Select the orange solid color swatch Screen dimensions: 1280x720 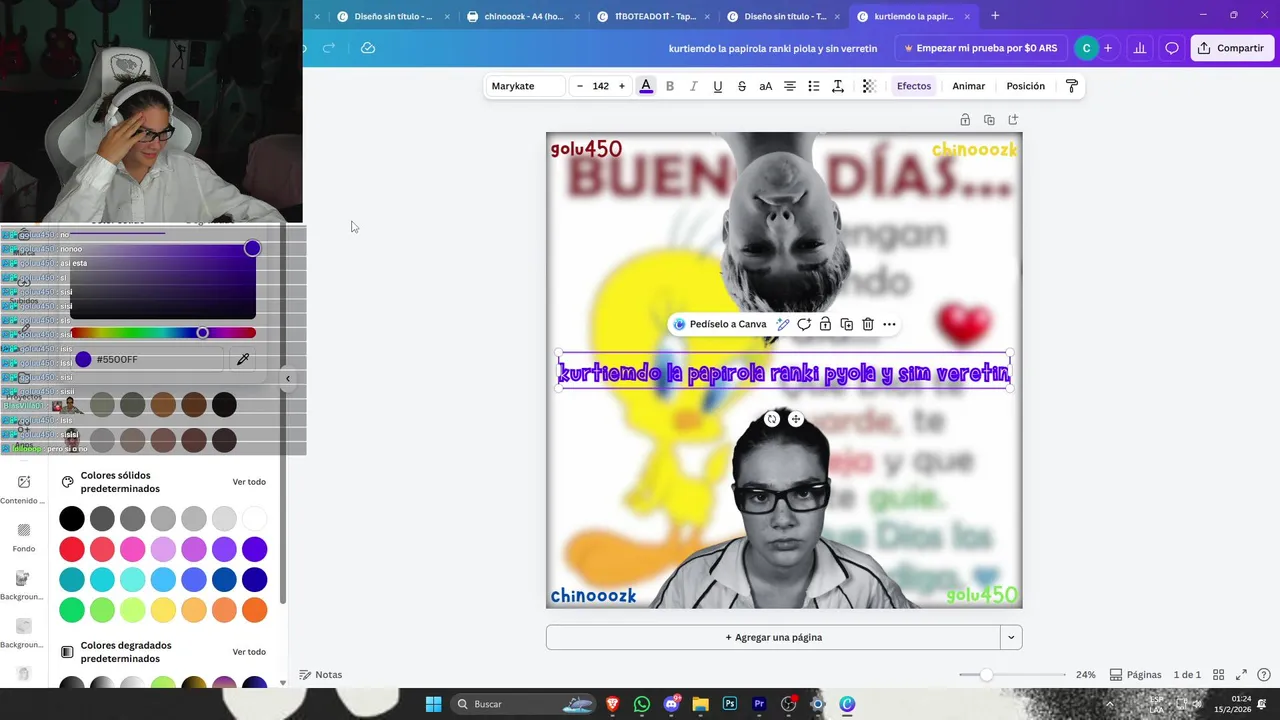tap(255, 610)
